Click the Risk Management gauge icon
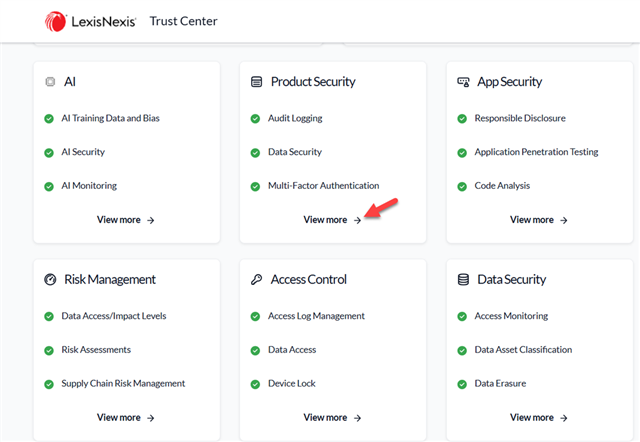The width and height of the screenshot is (640, 442). [50, 280]
